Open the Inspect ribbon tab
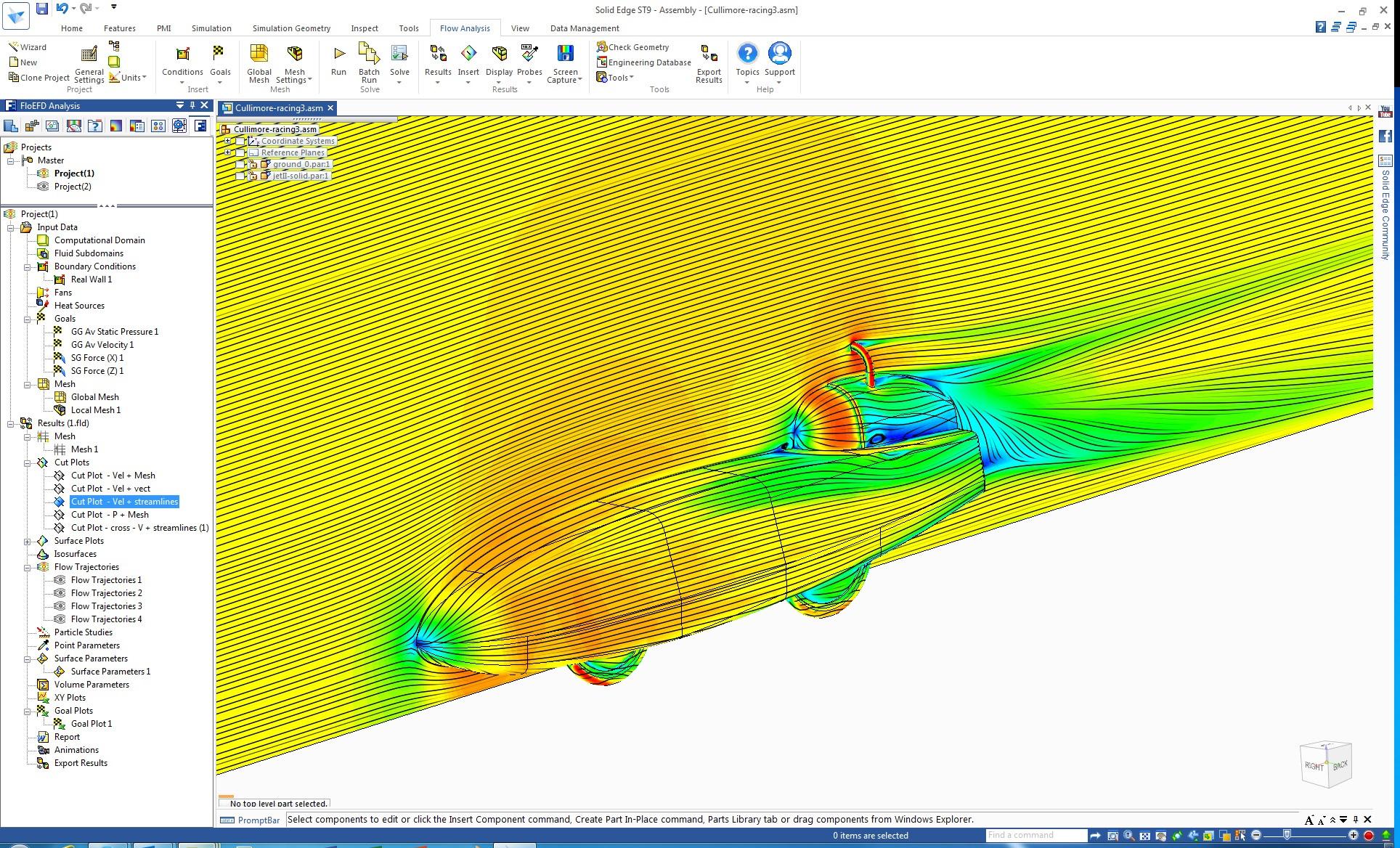The height and width of the screenshot is (848, 1400). (365, 28)
